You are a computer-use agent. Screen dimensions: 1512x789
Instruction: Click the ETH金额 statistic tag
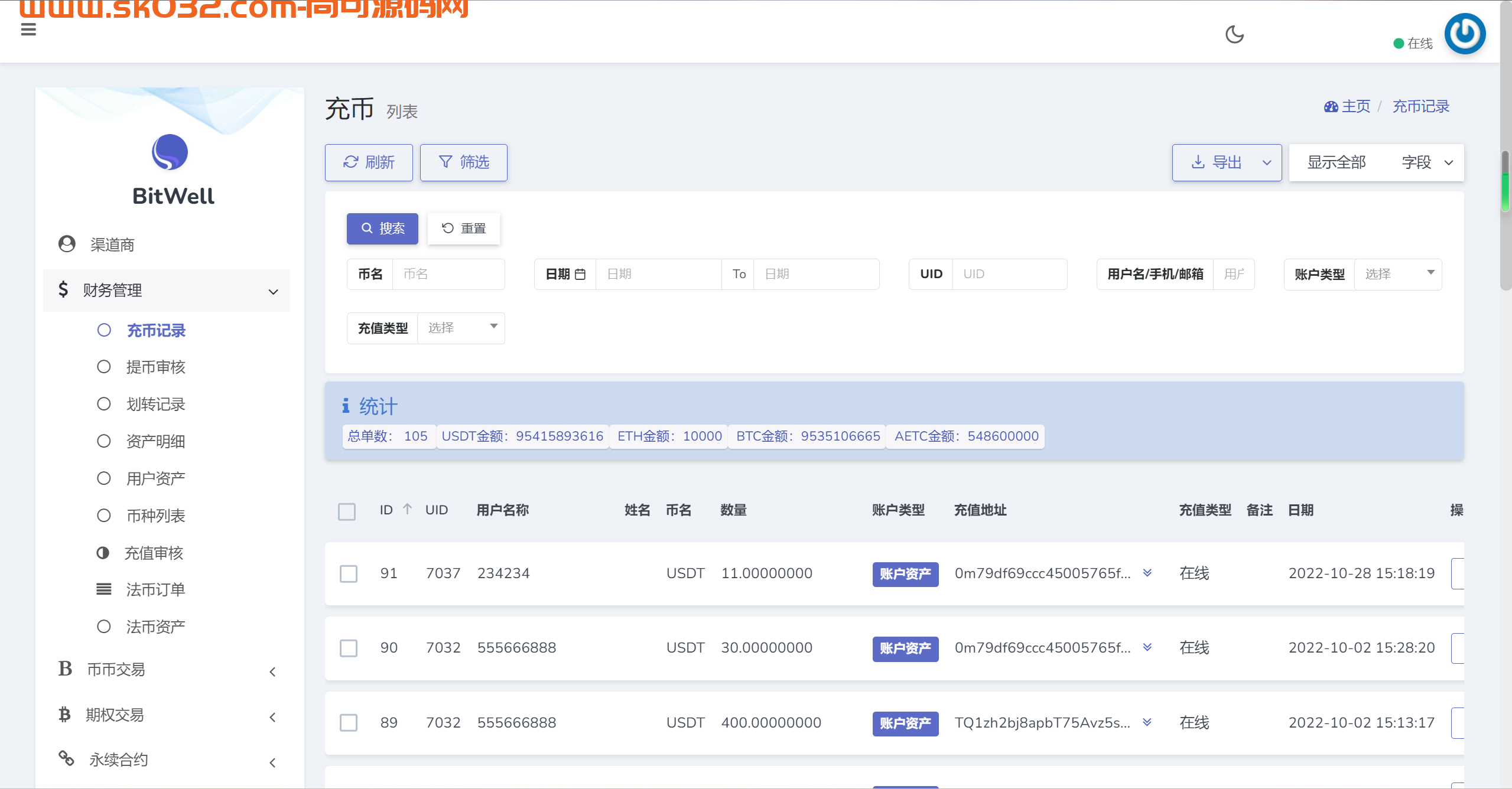669,436
